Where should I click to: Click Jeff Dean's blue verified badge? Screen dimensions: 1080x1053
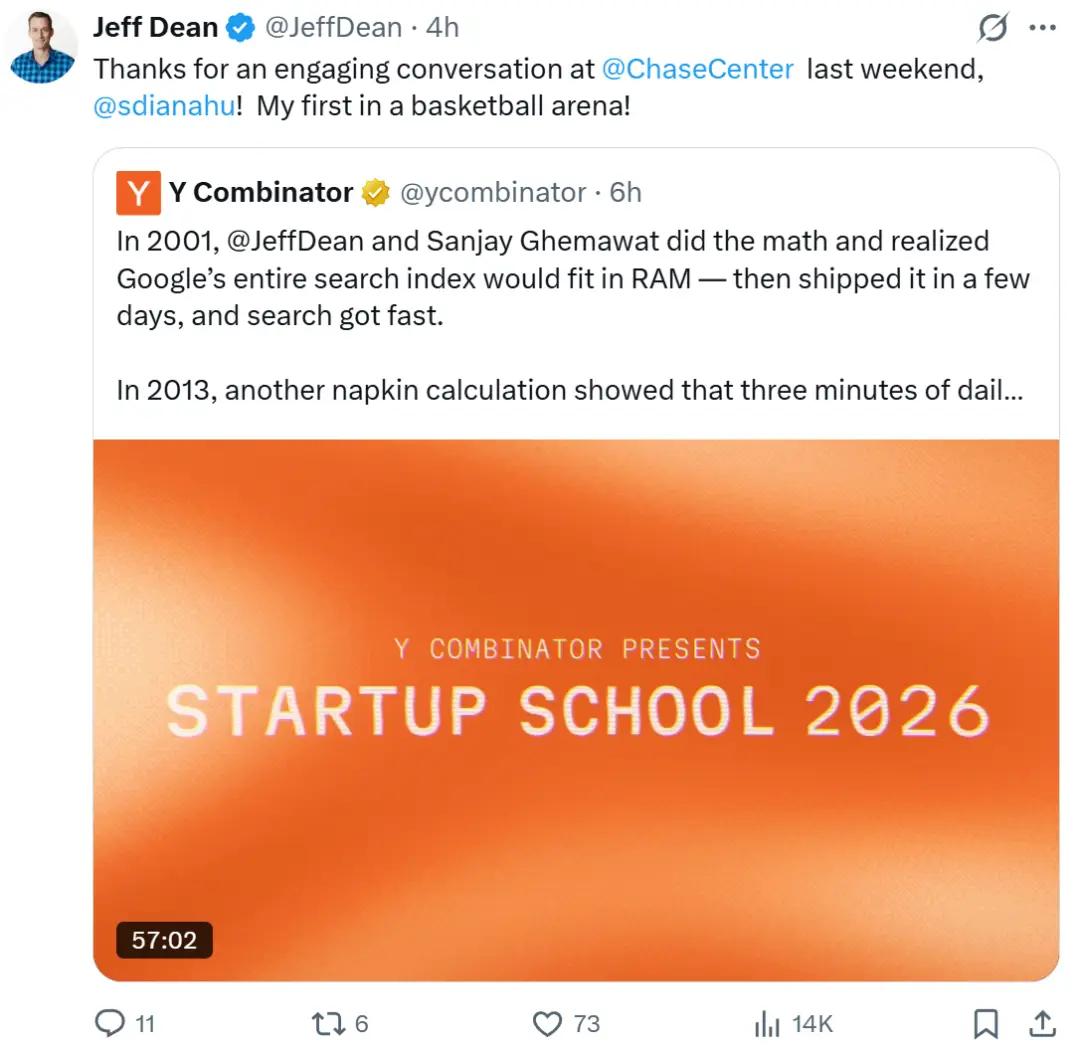tap(240, 28)
